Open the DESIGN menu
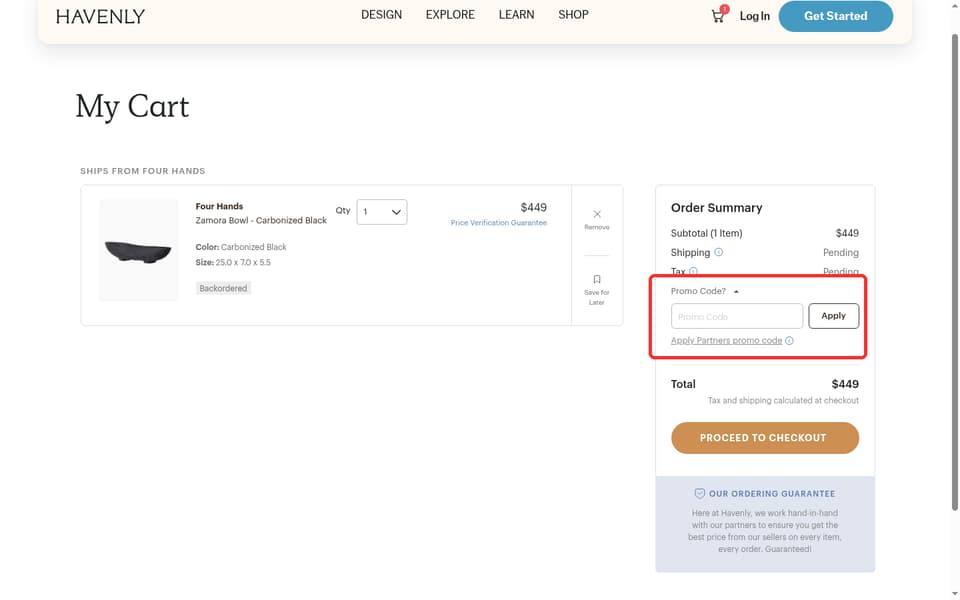Image resolution: width=960 pixels, height=600 pixels. 381,15
